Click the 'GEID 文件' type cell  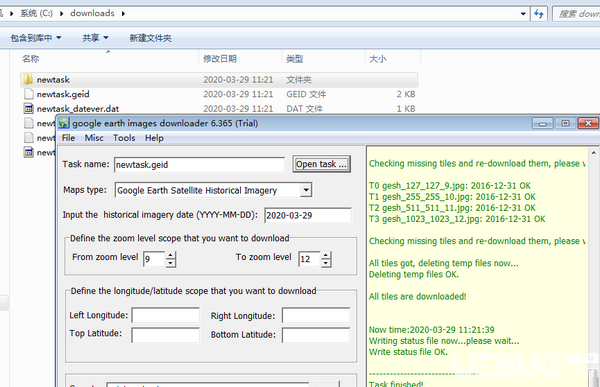click(x=306, y=94)
